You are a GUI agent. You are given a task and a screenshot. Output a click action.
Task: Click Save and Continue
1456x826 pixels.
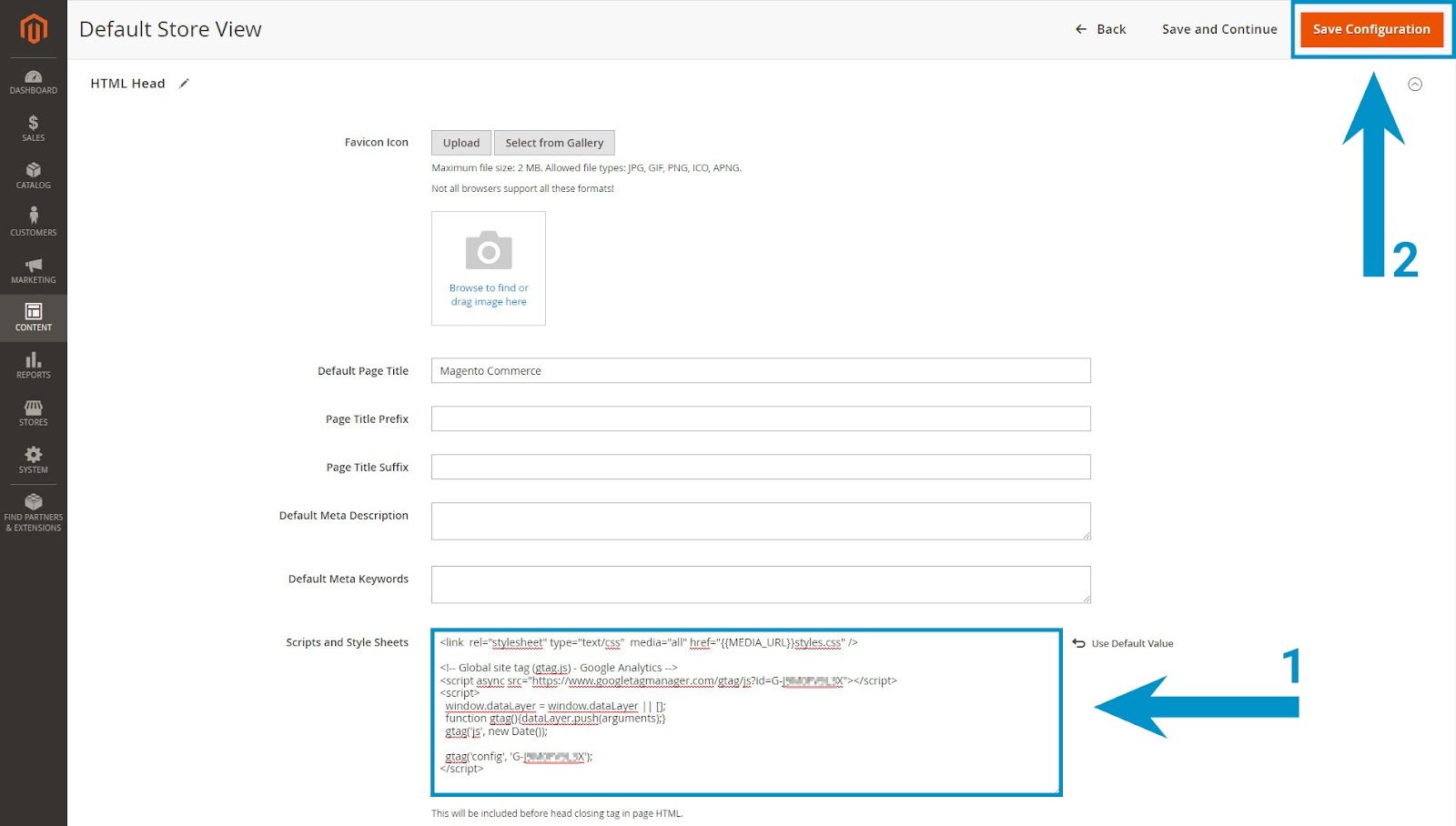tap(1219, 28)
